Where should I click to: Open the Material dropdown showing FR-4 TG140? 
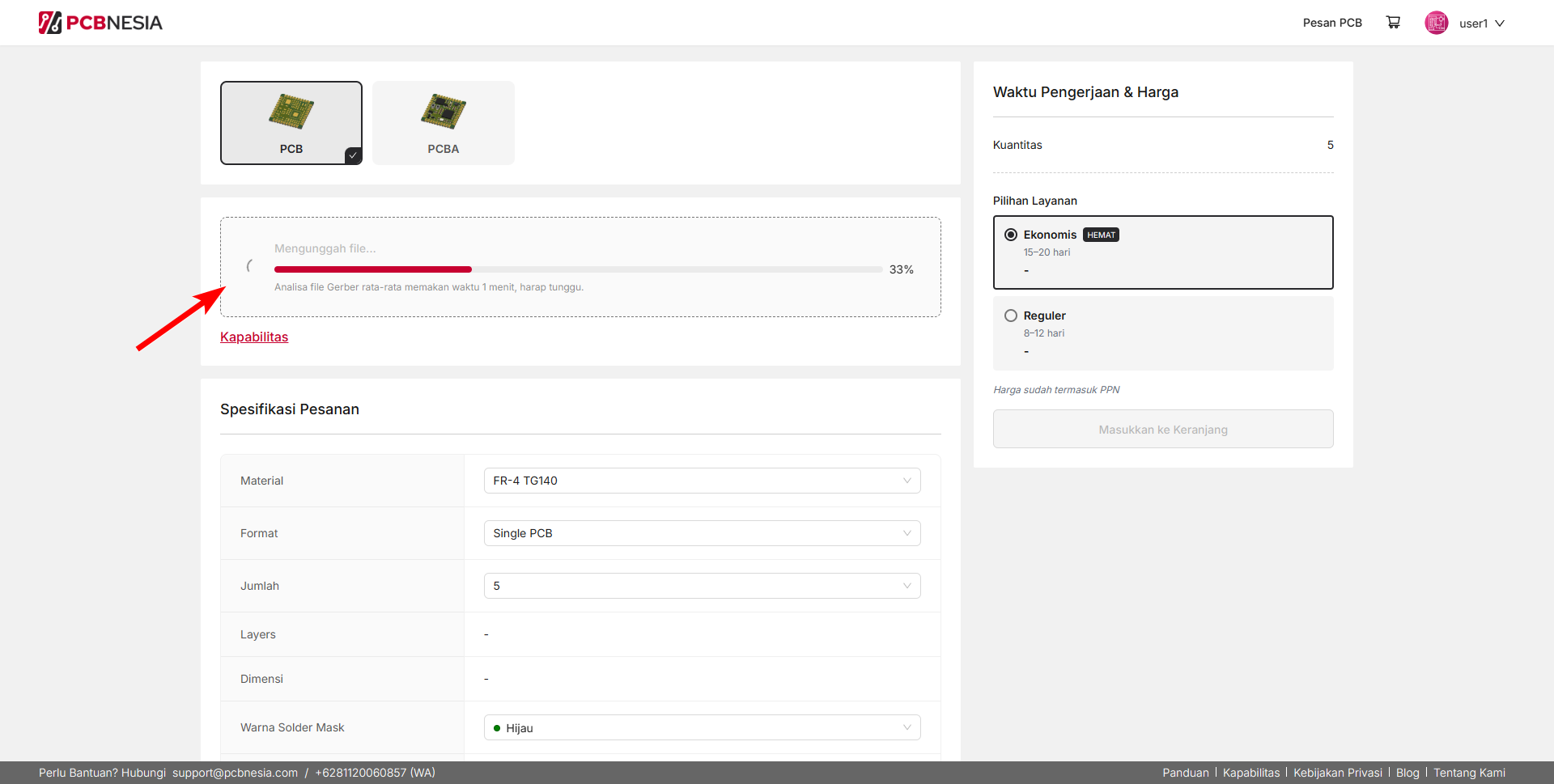click(702, 481)
